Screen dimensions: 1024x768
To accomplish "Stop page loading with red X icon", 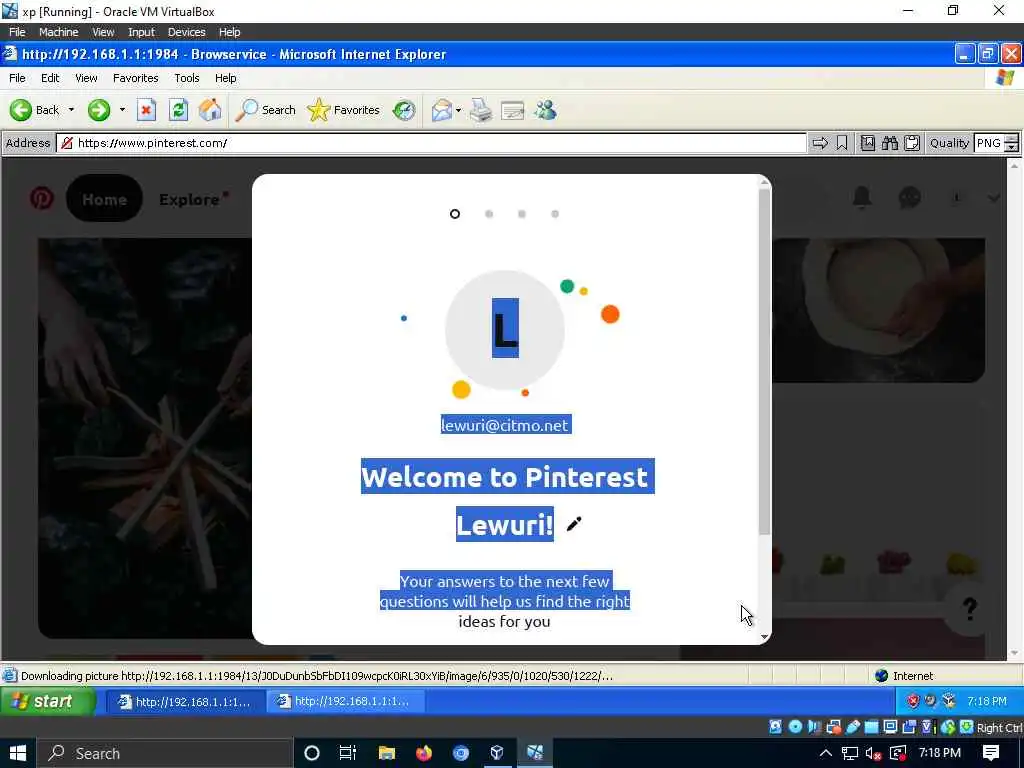I will click(x=146, y=110).
